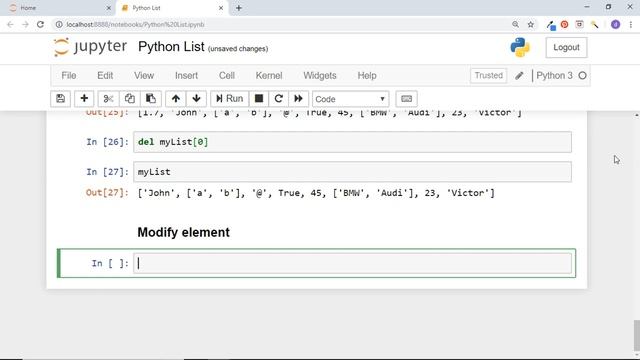The image size is (640, 360).
Task: Cut selected cells with scissors icon
Action: point(108,99)
